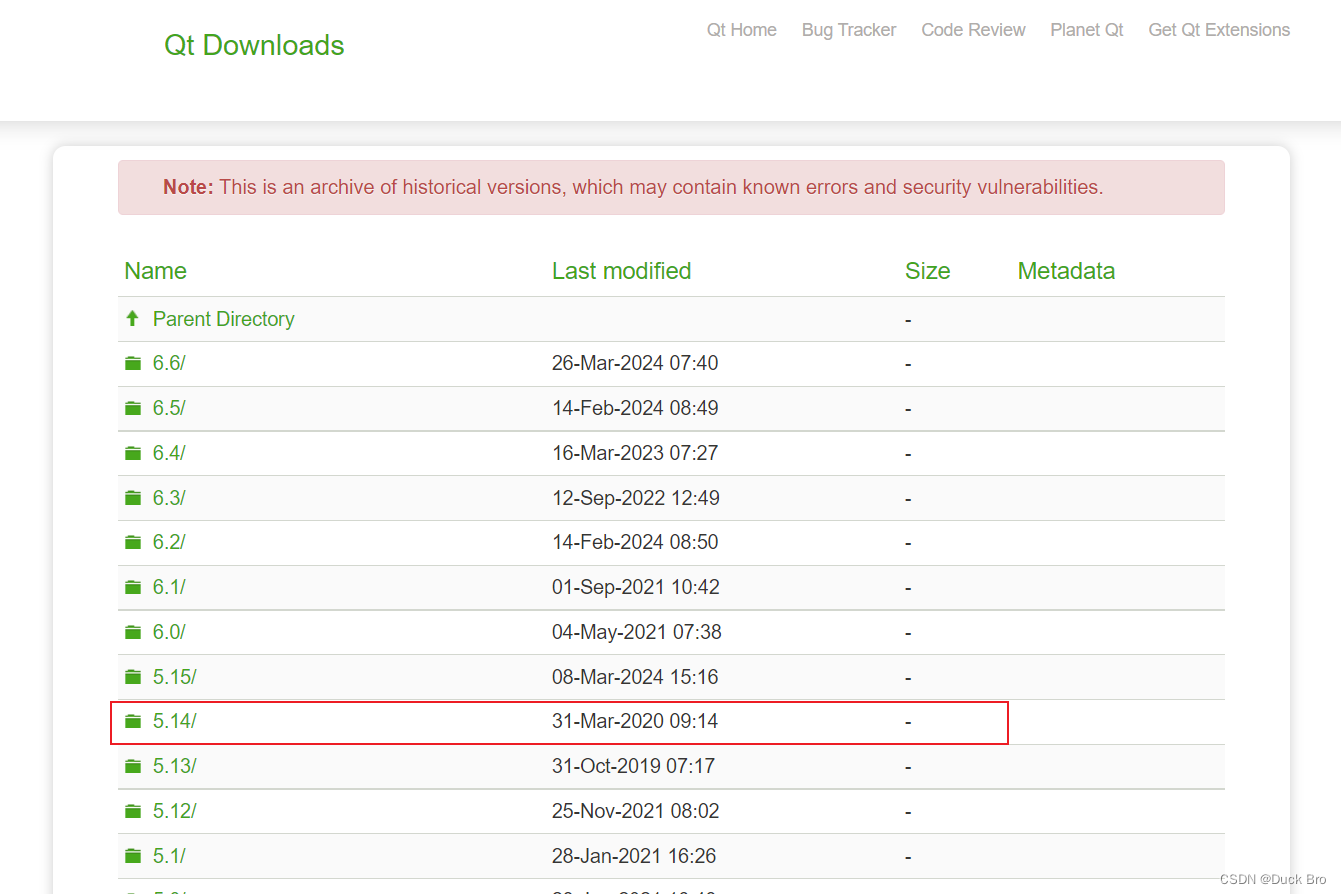Click the date 12-Sep-2022 12:49
The image size is (1341, 894).
coord(636,498)
